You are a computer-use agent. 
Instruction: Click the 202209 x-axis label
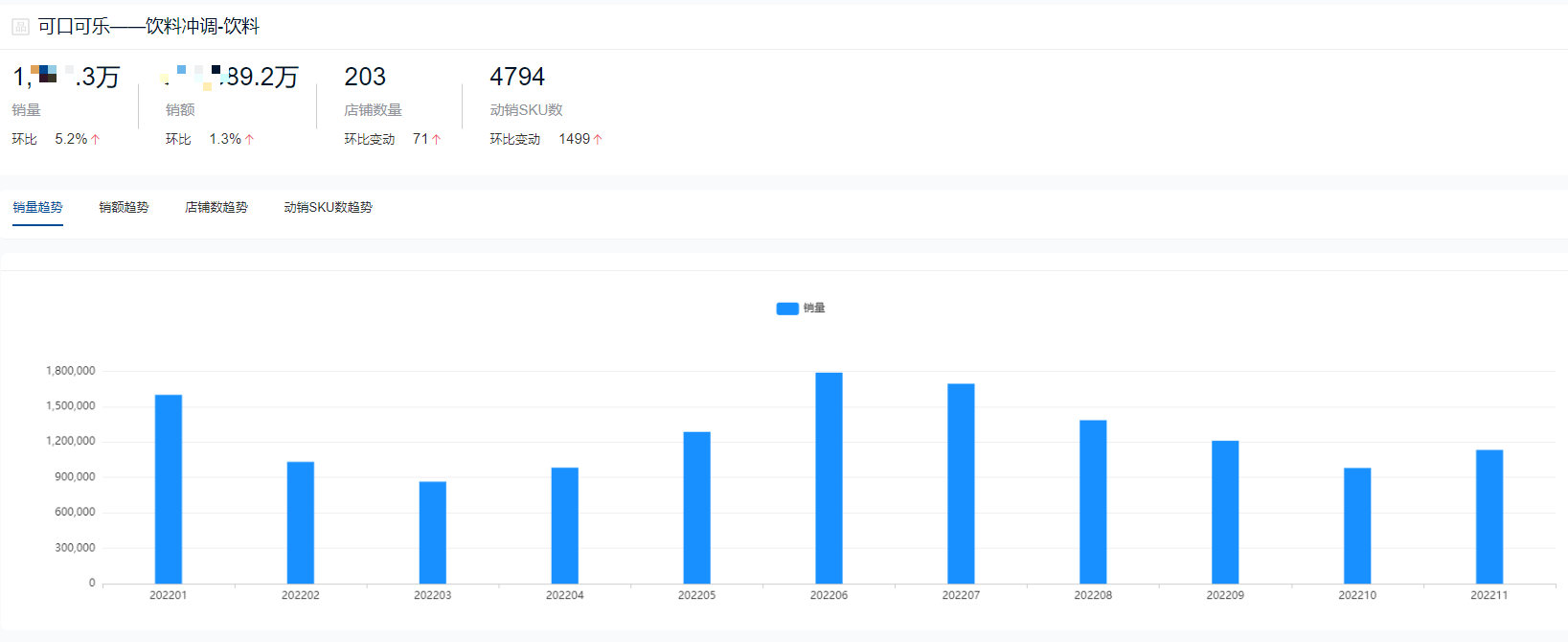coord(1225,595)
